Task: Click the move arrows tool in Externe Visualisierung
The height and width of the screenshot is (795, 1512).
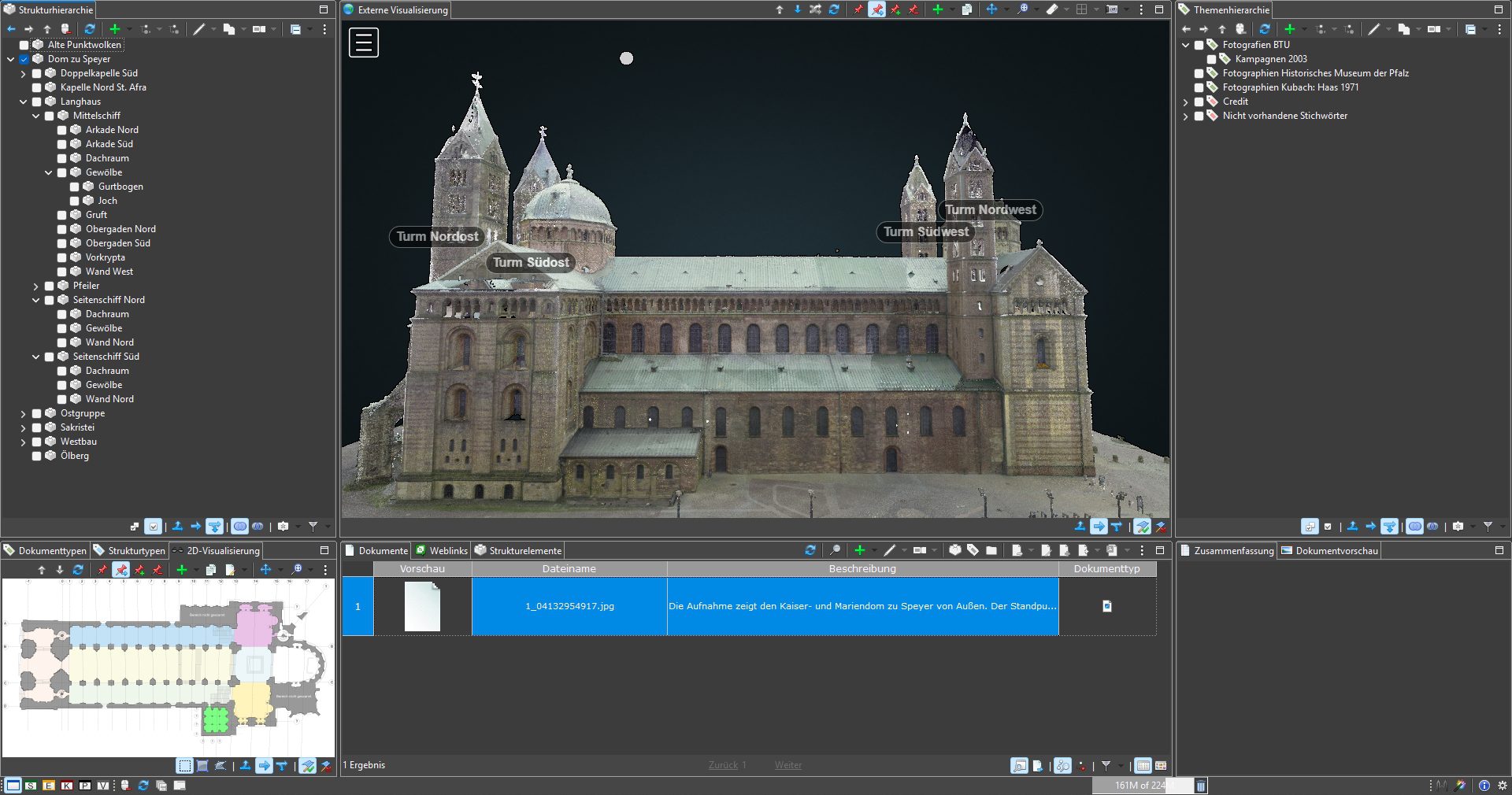Action: 991,9
